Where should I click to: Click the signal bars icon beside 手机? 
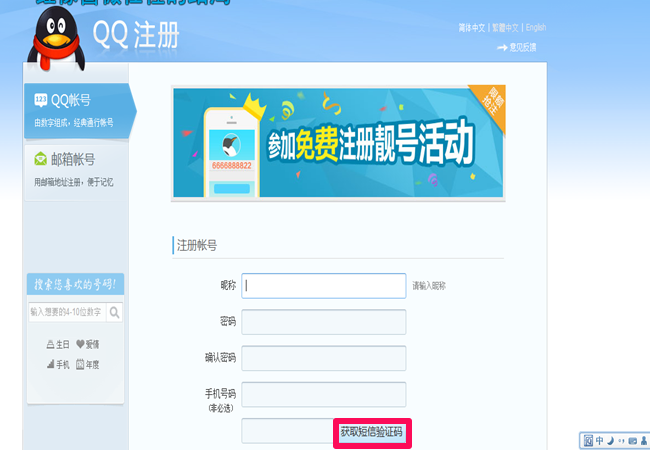pyautogui.click(x=50, y=364)
